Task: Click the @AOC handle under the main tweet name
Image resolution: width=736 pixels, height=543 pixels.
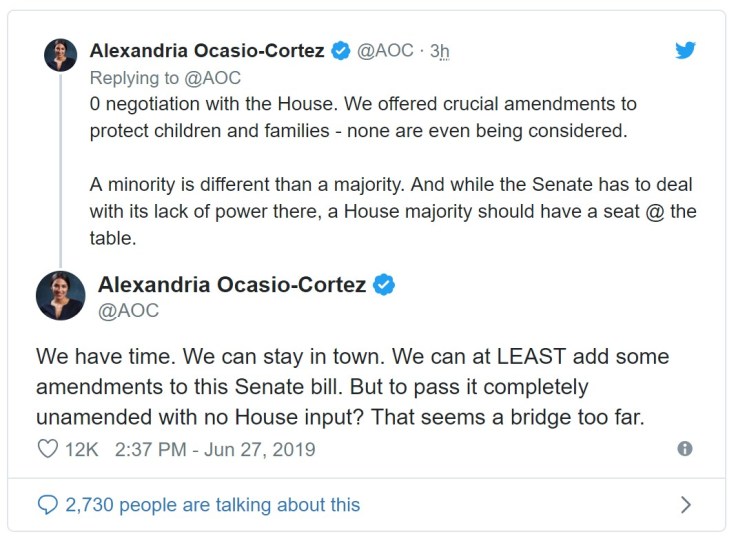Action: point(128,311)
